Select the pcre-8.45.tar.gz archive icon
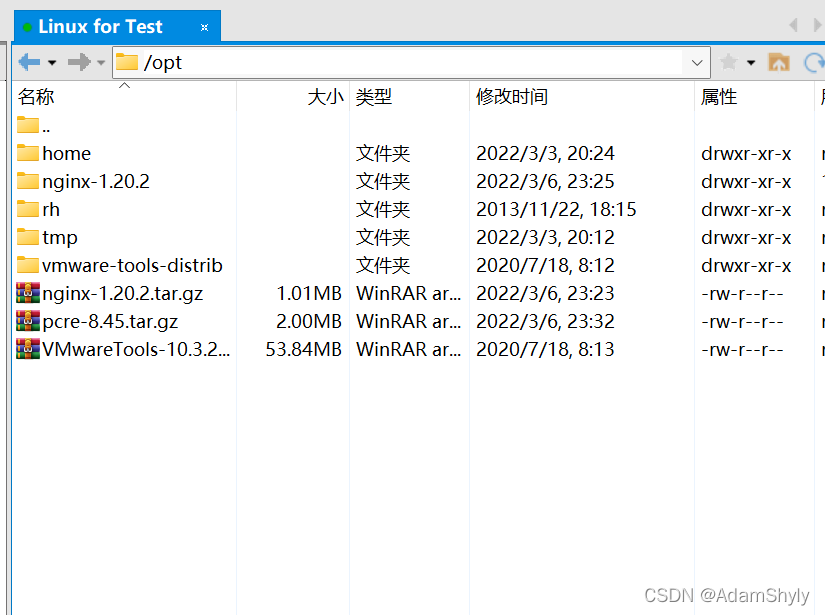Screen dimensions: 825x615 point(27,321)
